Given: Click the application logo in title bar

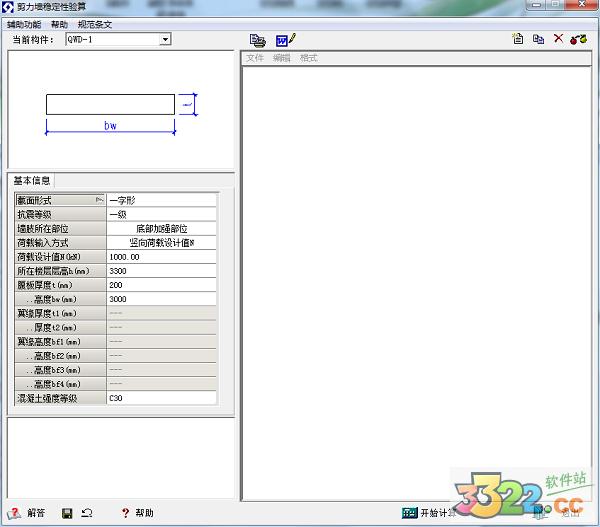Looking at the screenshot, I should (x=8, y=7).
